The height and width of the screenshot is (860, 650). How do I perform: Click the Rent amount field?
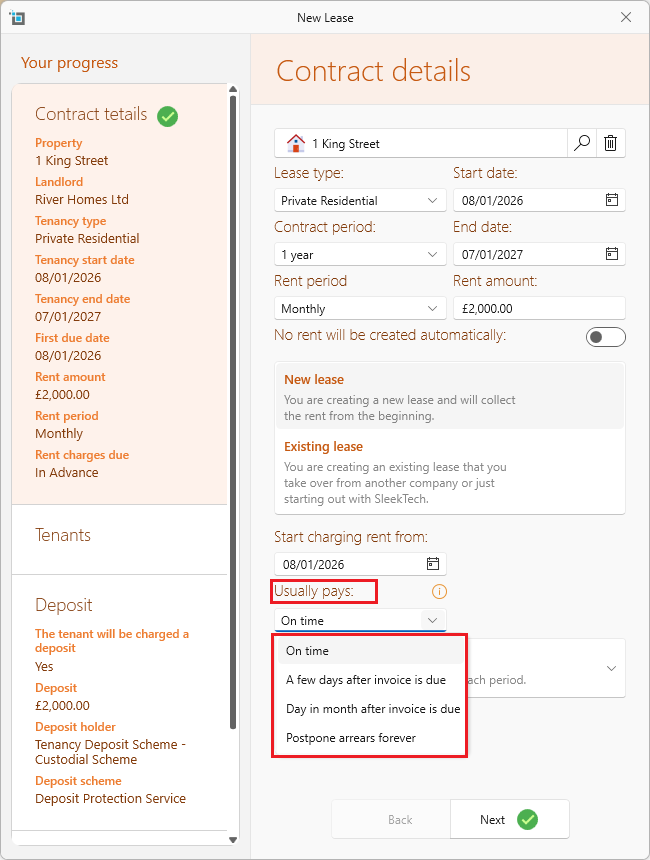coord(539,308)
